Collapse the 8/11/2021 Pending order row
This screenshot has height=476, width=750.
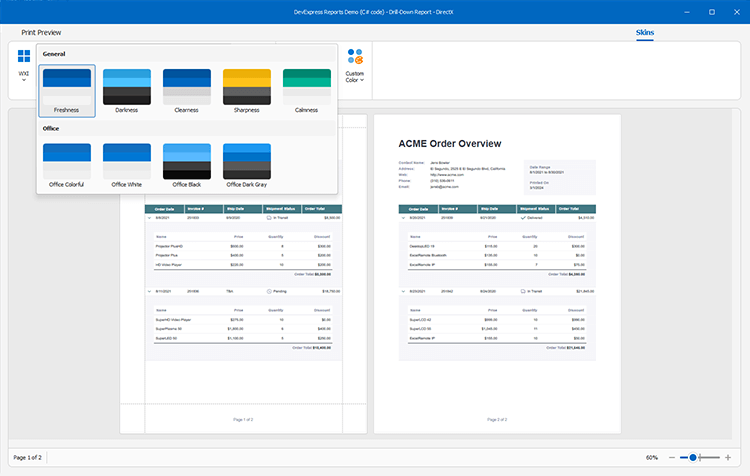(150, 291)
